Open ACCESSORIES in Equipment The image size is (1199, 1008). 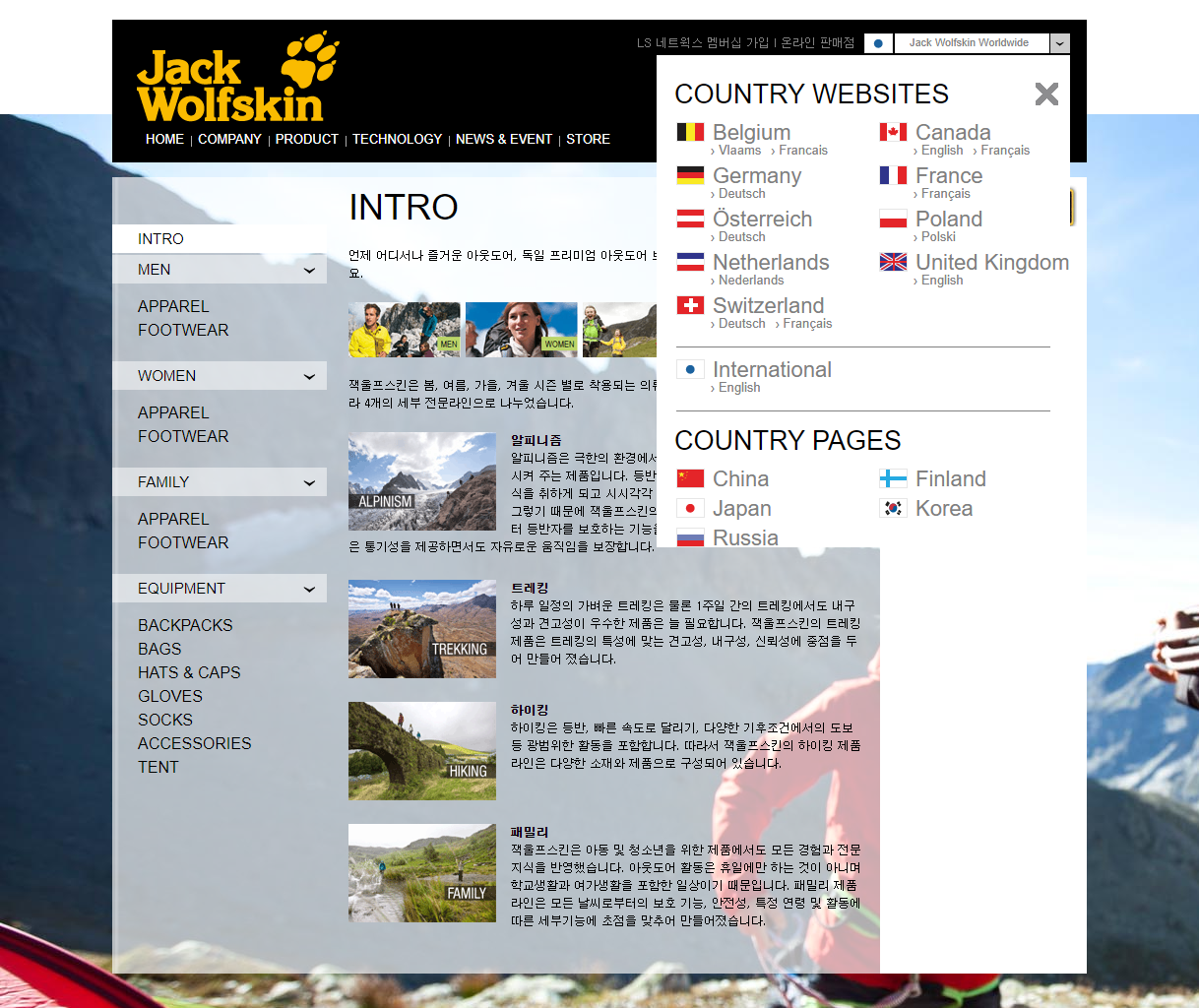[195, 743]
